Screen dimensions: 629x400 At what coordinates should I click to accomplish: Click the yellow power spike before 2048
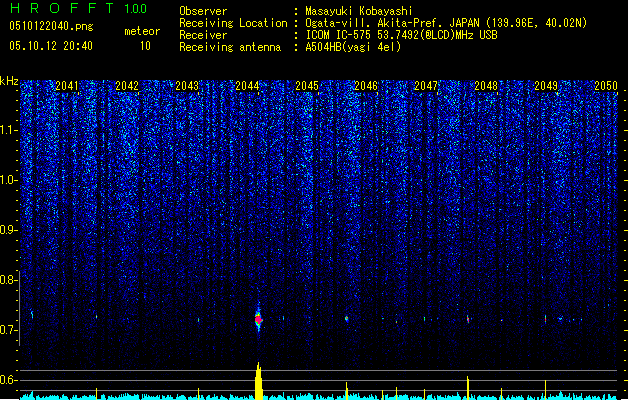[468, 388]
